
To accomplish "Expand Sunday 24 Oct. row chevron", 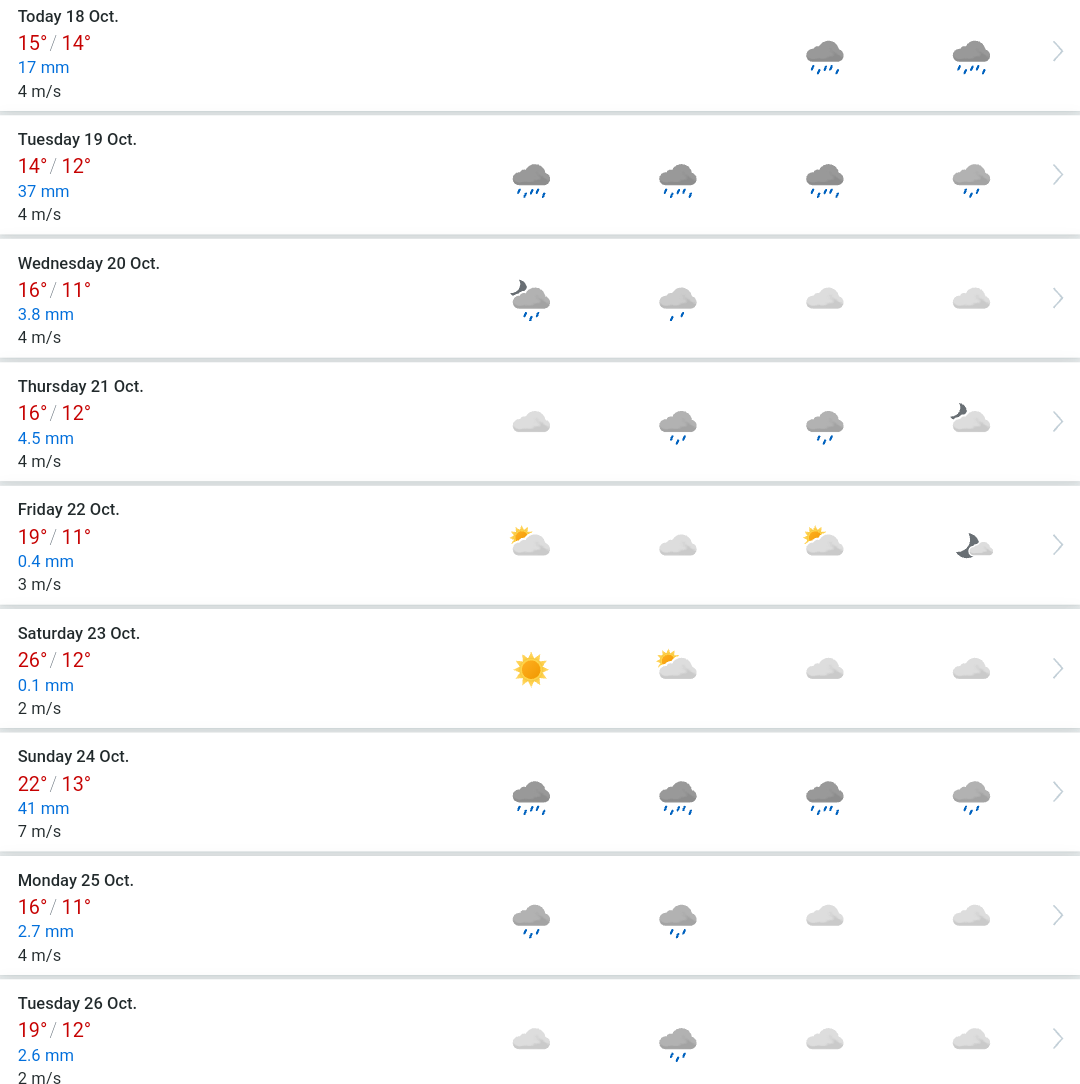I will pyautogui.click(x=1057, y=792).
